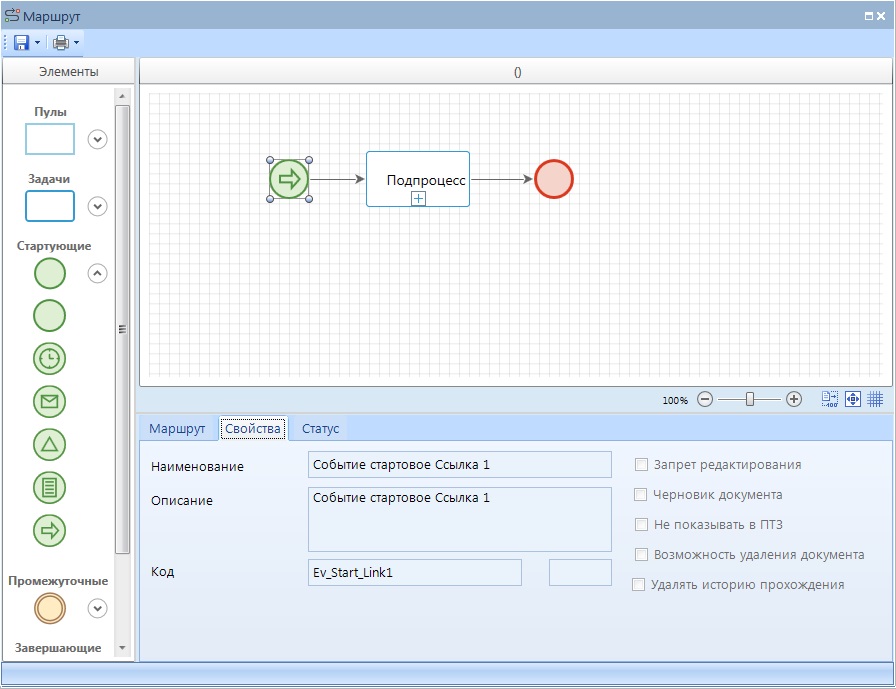Select the timer start event icon
The height and width of the screenshot is (689, 896).
click(x=50, y=357)
